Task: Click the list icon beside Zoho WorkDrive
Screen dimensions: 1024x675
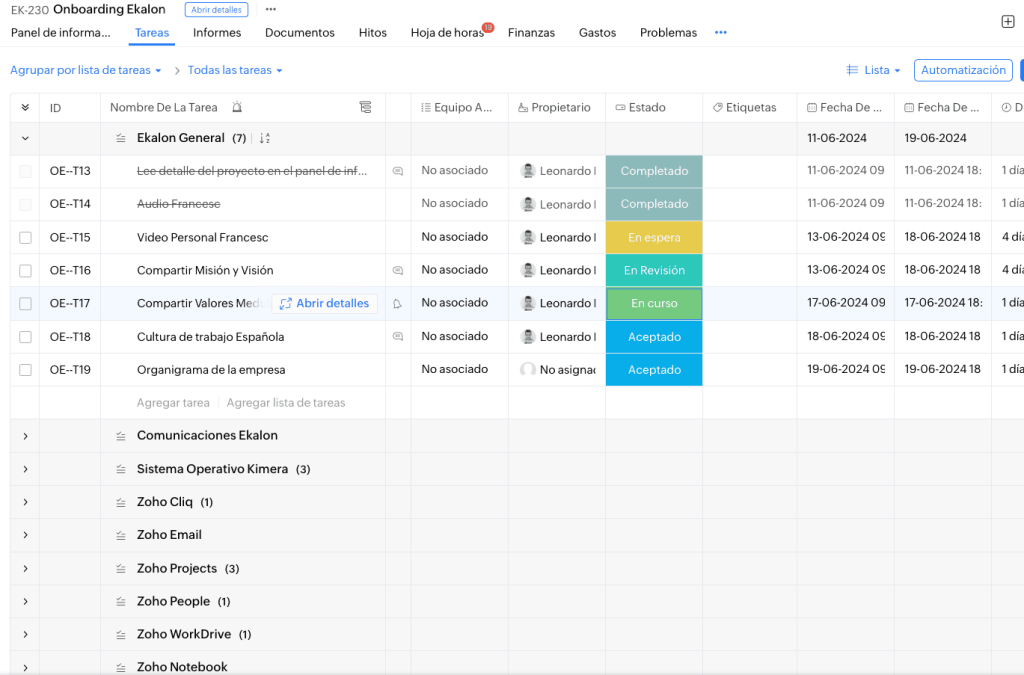Action: 121,635
